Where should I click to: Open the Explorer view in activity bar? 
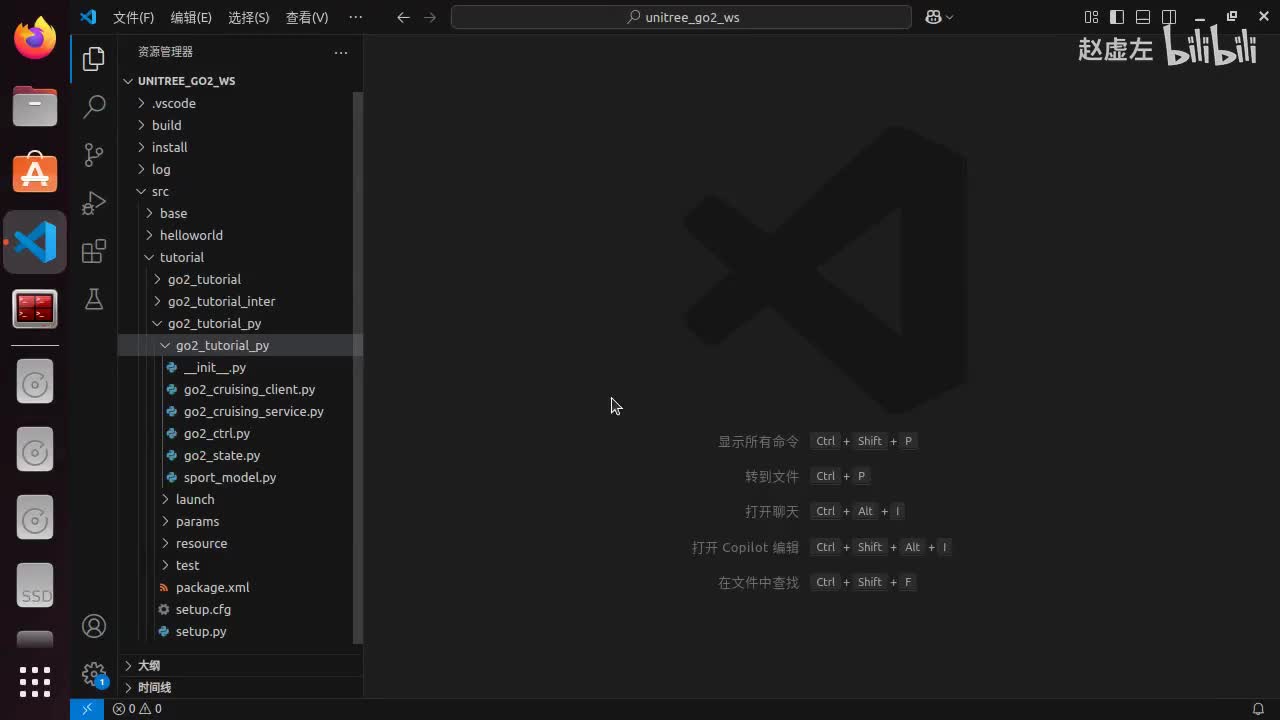coord(94,60)
